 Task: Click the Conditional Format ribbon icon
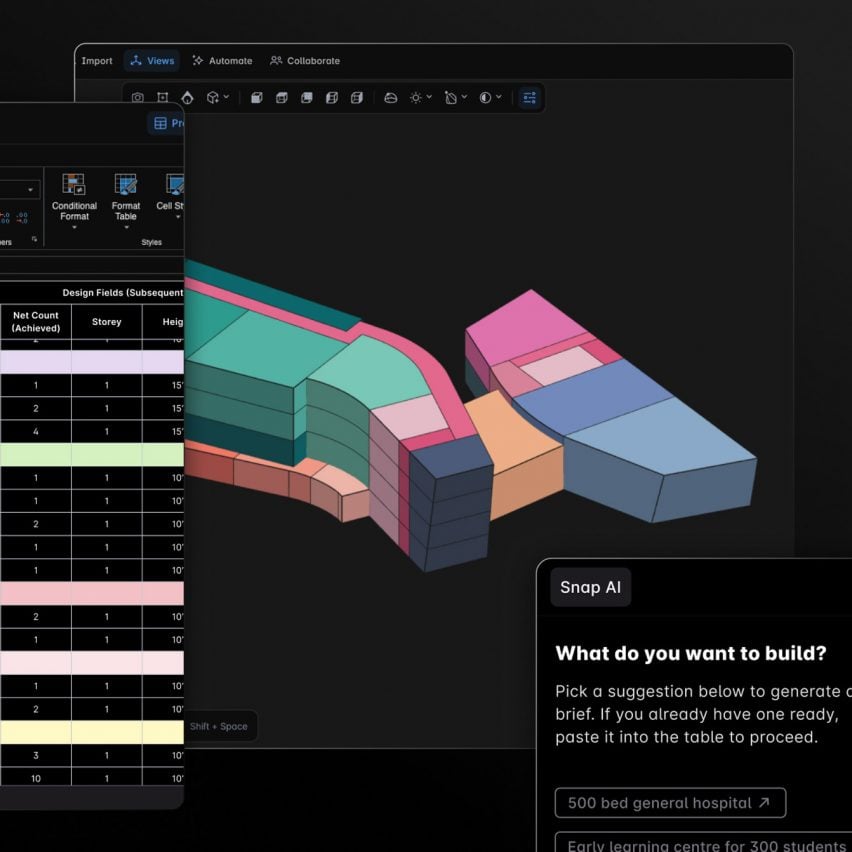73,184
